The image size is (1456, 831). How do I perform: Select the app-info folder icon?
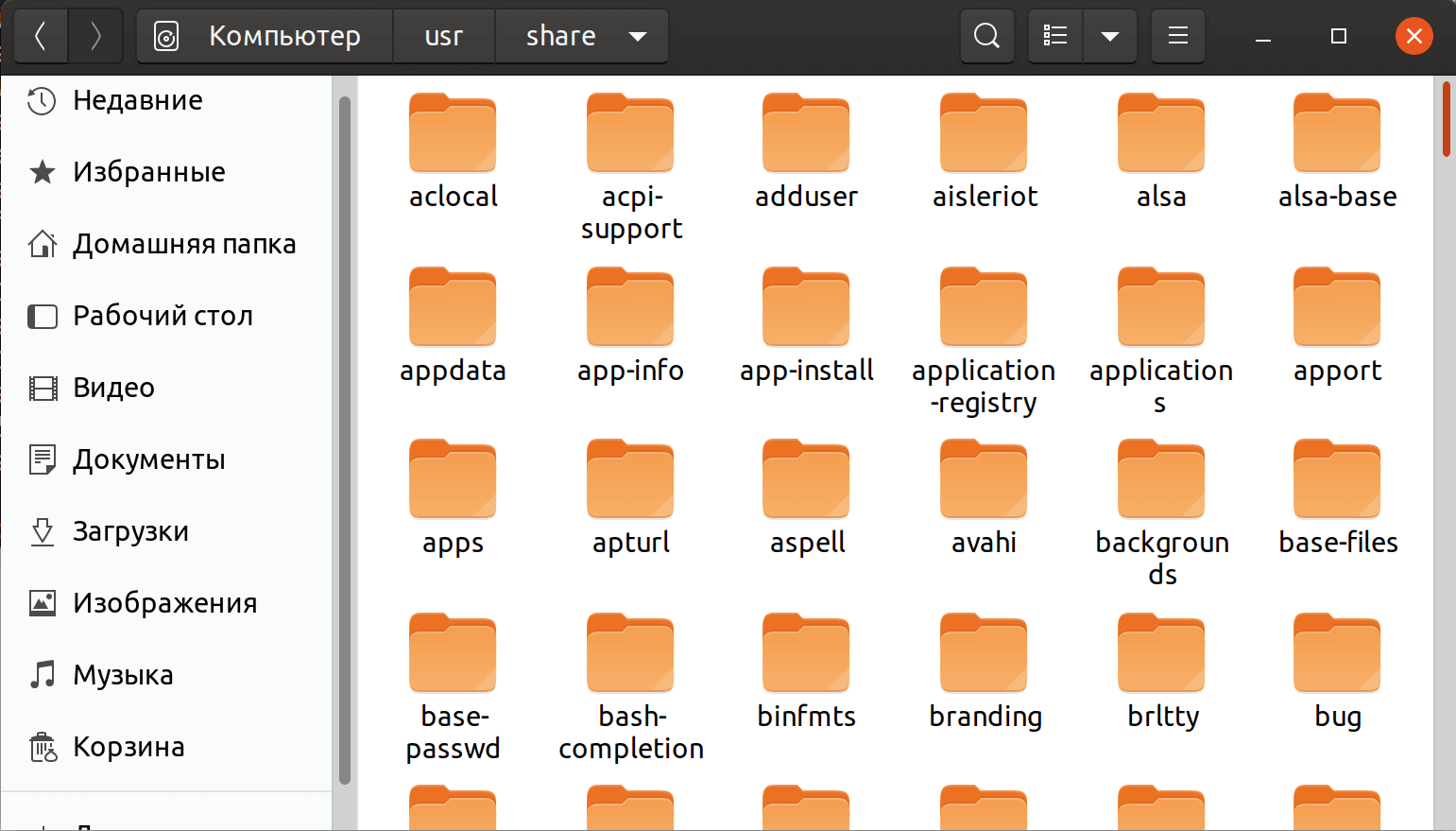tap(630, 307)
